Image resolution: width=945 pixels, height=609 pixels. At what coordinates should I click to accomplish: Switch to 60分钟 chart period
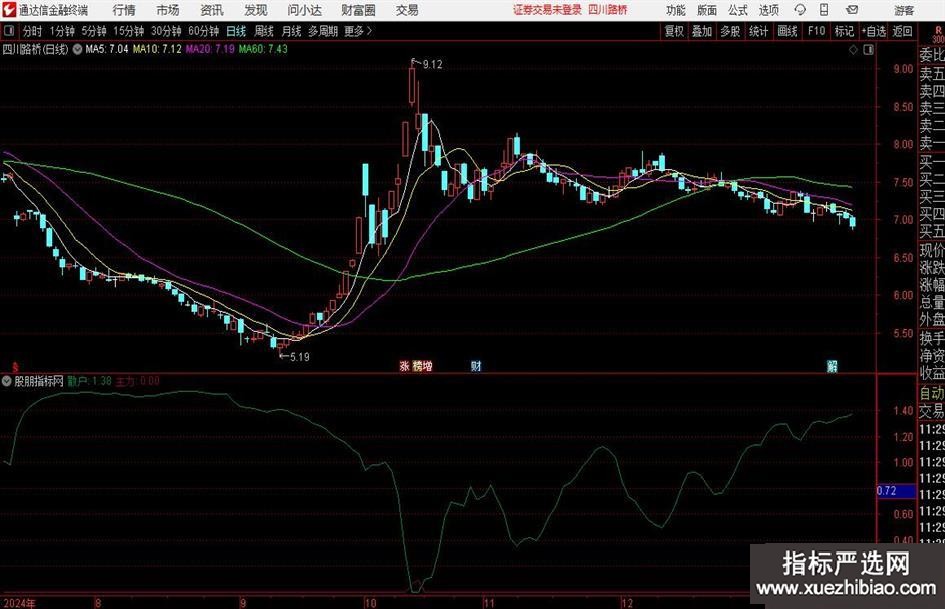click(204, 31)
